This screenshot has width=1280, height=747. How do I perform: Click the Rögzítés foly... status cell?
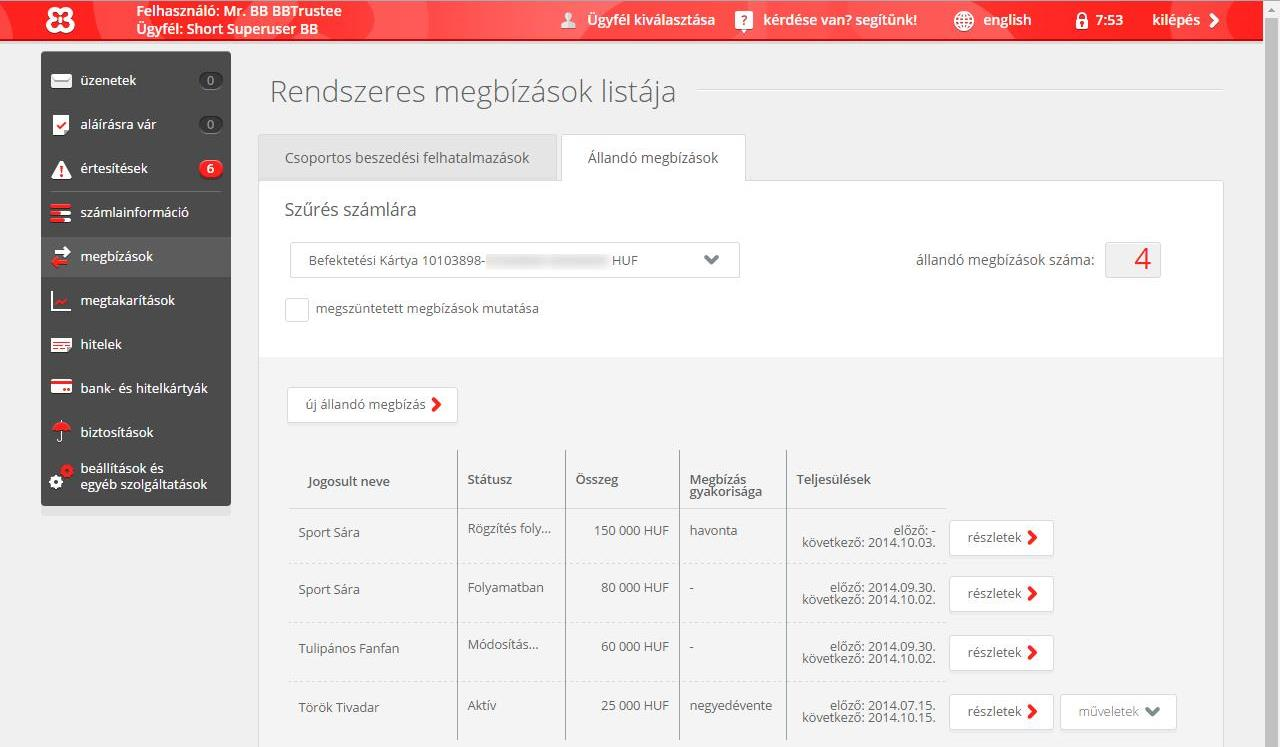[x=509, y=528]
